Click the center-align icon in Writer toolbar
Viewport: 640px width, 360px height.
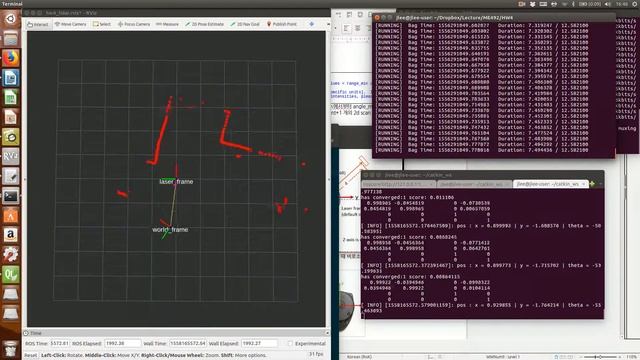tap(358, 28)
